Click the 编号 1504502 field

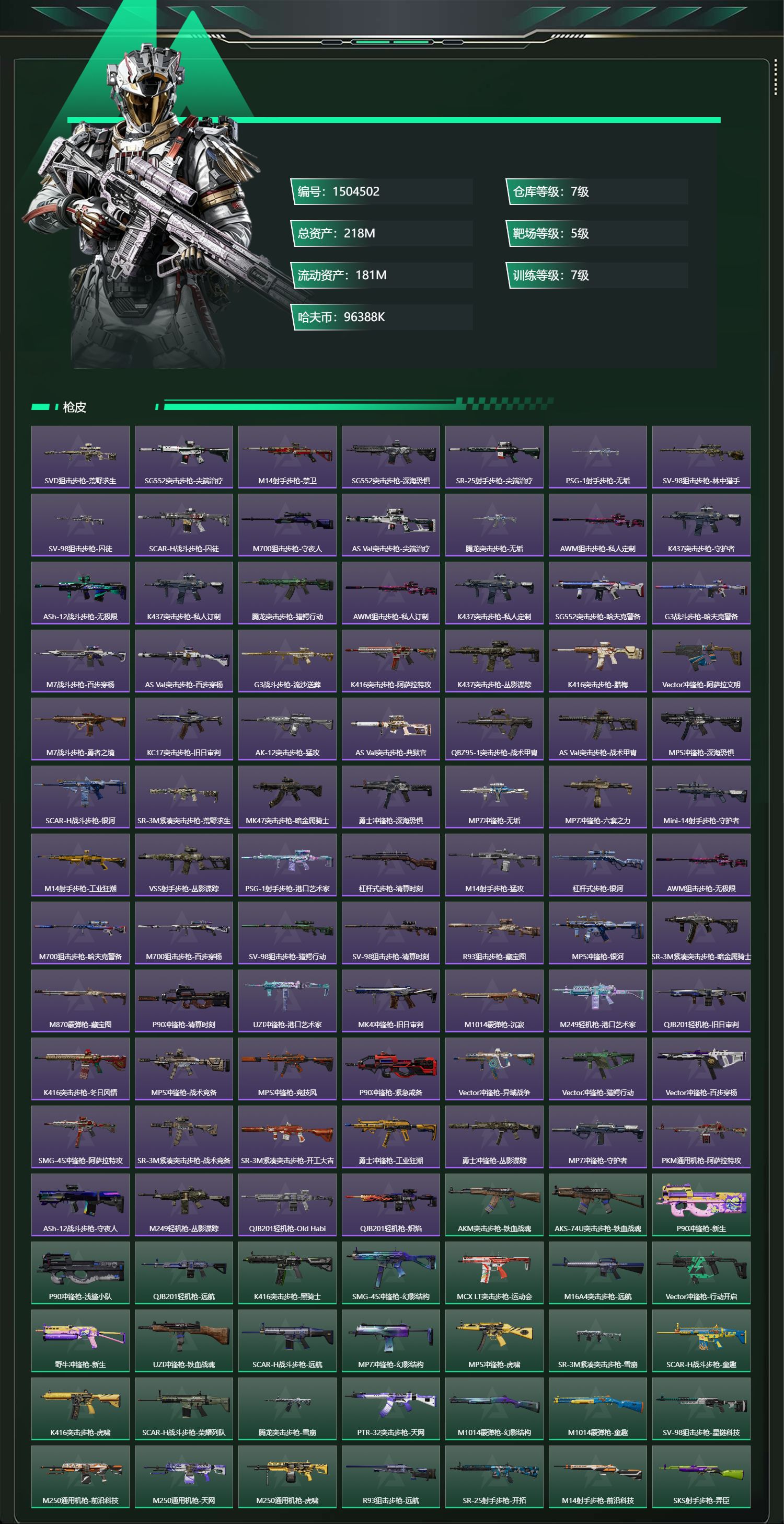click(382, 192)
